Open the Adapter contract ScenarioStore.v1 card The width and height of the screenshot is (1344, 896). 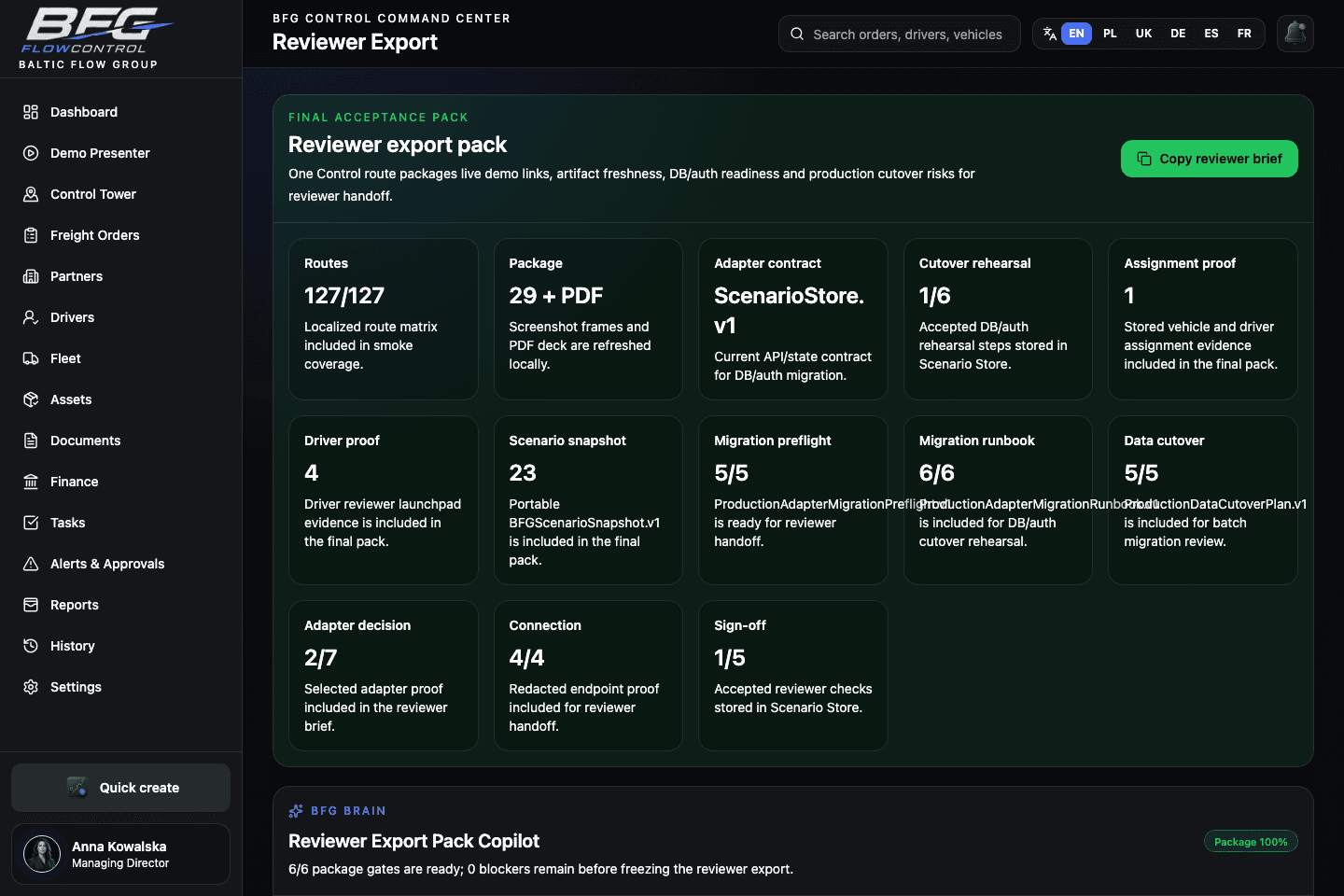[793, 319]
